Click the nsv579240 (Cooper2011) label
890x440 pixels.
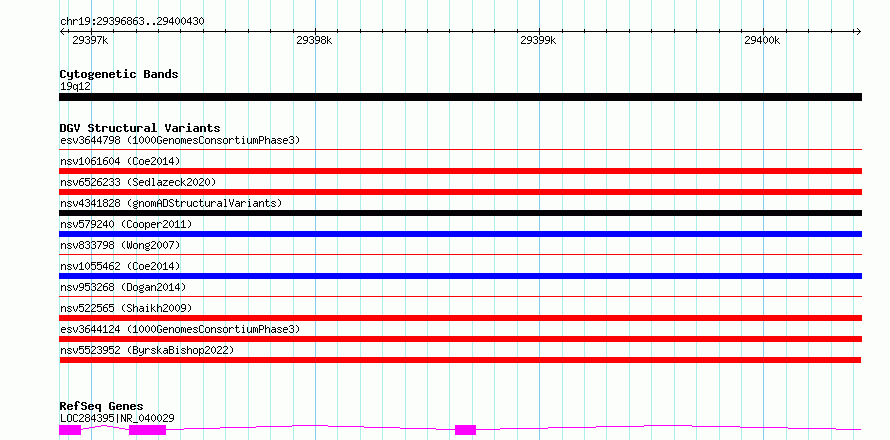pyautogui.click(x=126, y=224)
